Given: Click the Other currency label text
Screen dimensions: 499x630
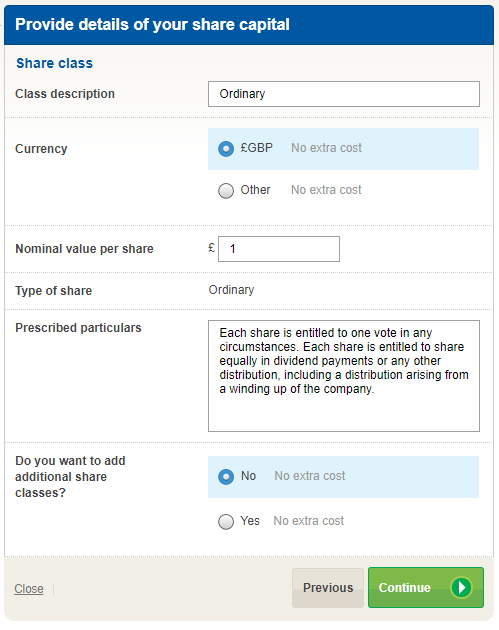Looking at the screenshot, I should [x=256, y=190].
